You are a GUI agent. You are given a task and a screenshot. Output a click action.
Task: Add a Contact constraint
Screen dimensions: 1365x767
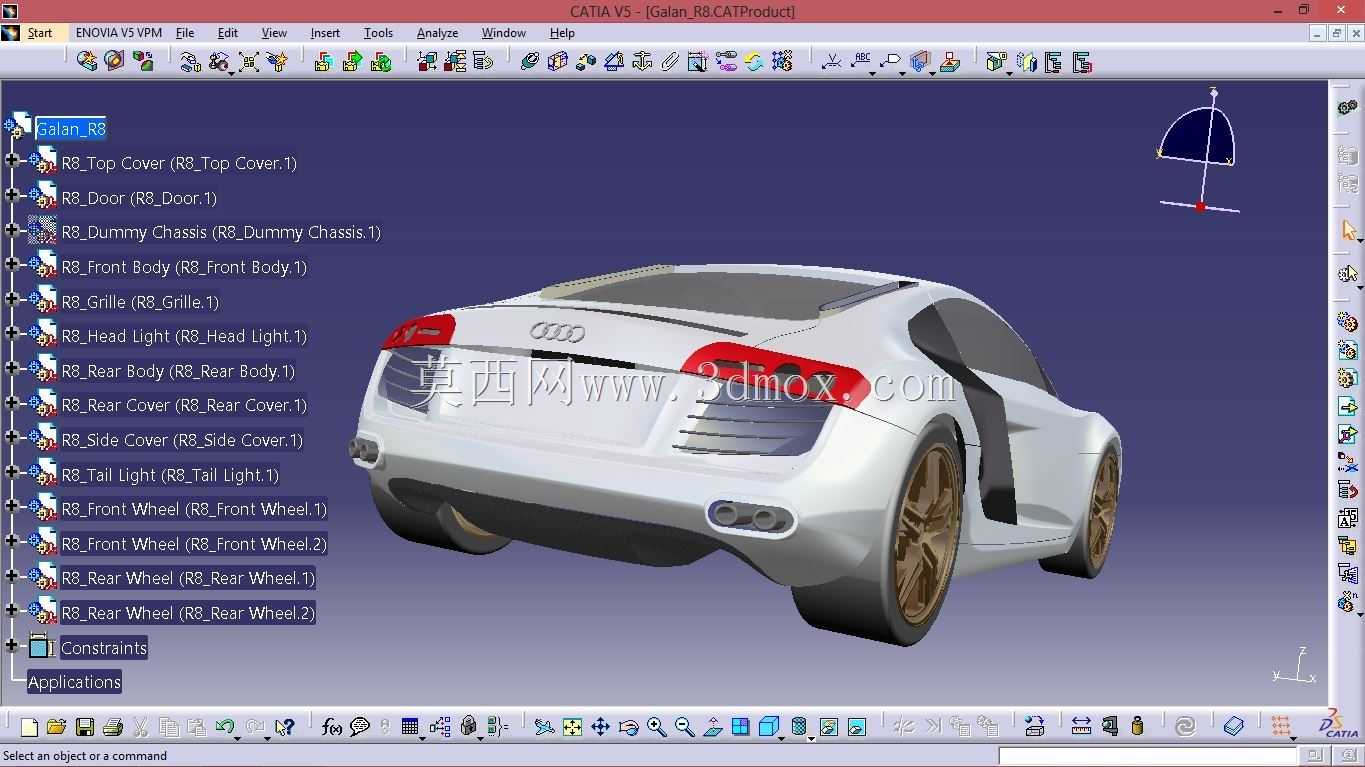pyautogui.click(x=558, y=62)
